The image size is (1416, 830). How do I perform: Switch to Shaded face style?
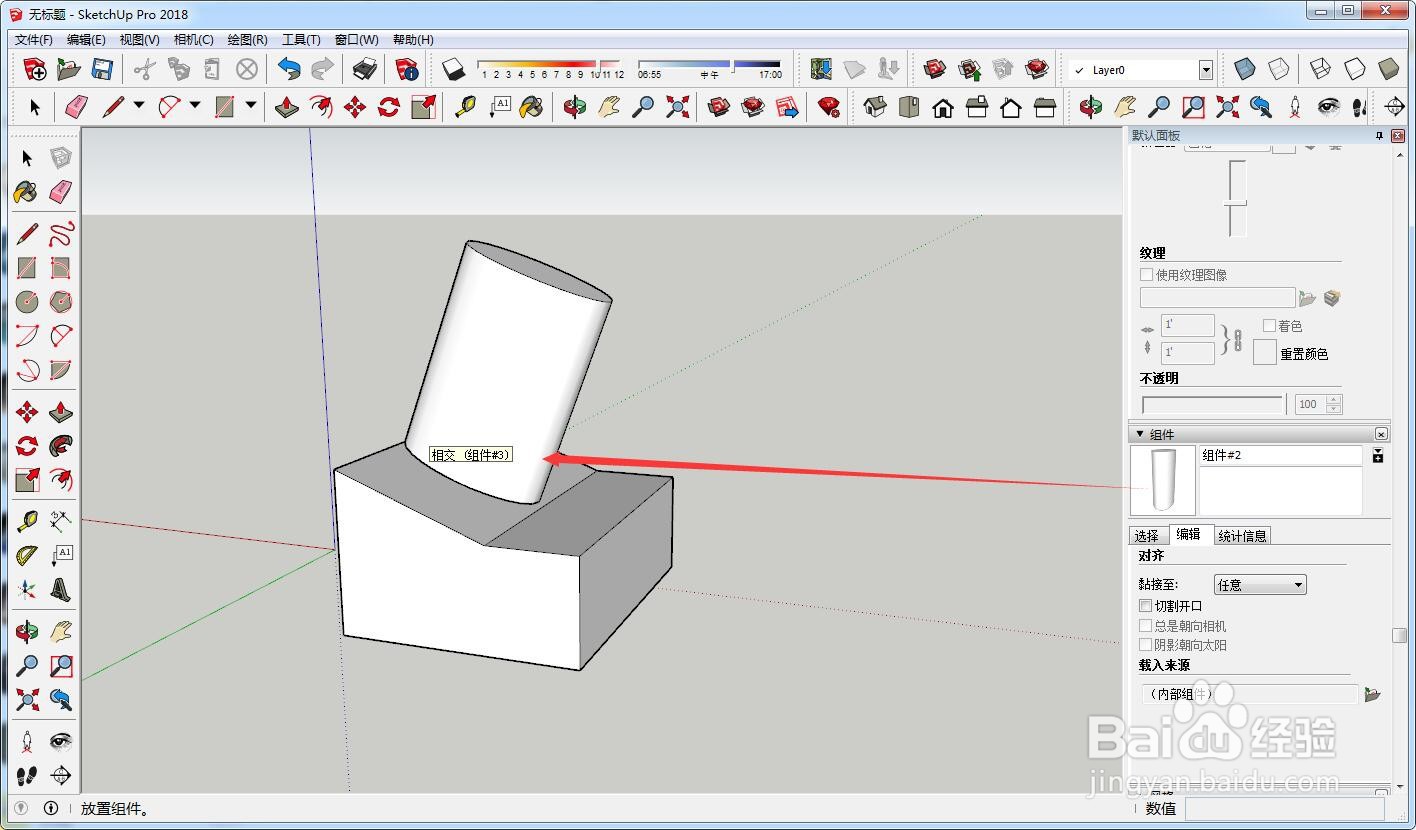tap(1389, 69)
